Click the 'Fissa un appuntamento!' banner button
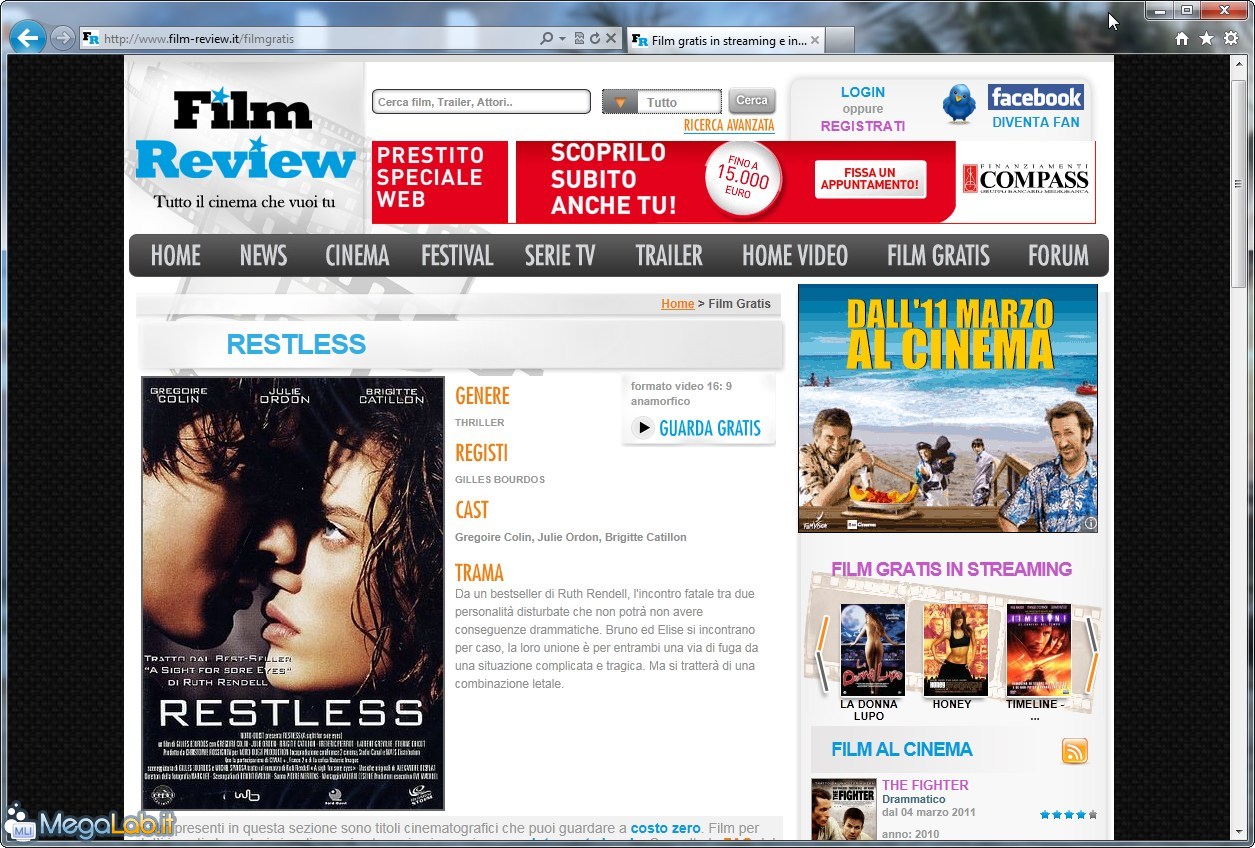 pyautogui.click(x=870, y=180)
